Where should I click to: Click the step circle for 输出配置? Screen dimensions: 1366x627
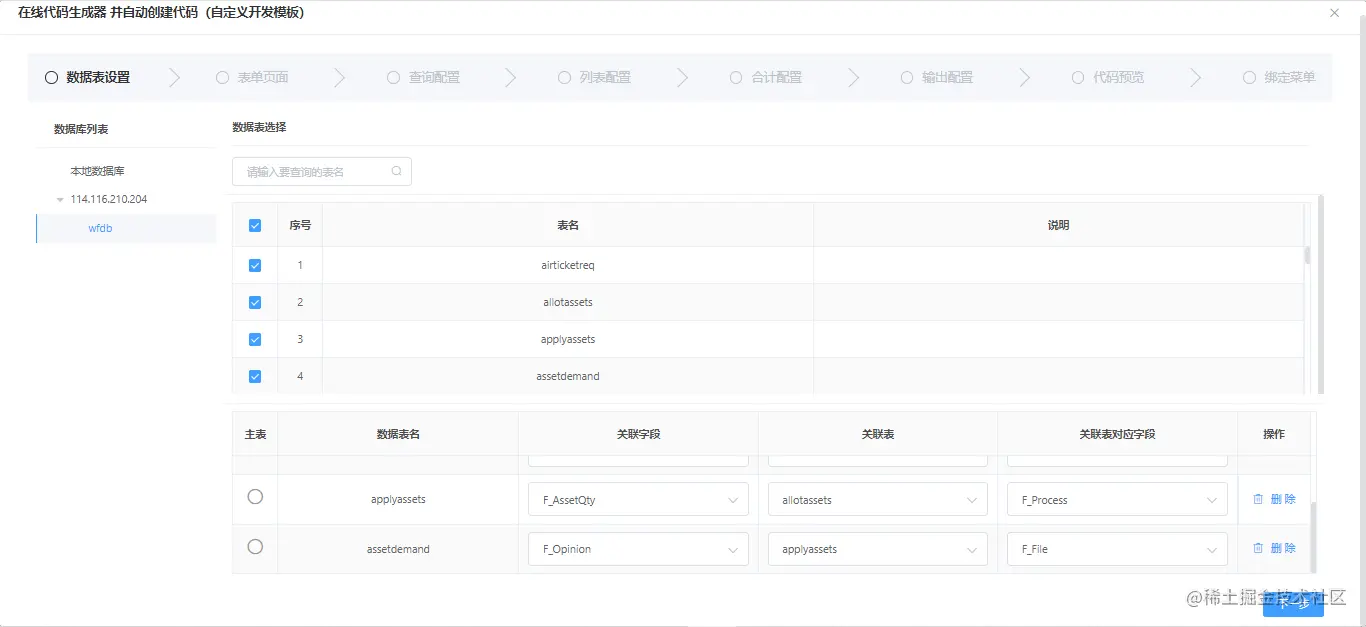pyautogui.click(x=906, y=77)
